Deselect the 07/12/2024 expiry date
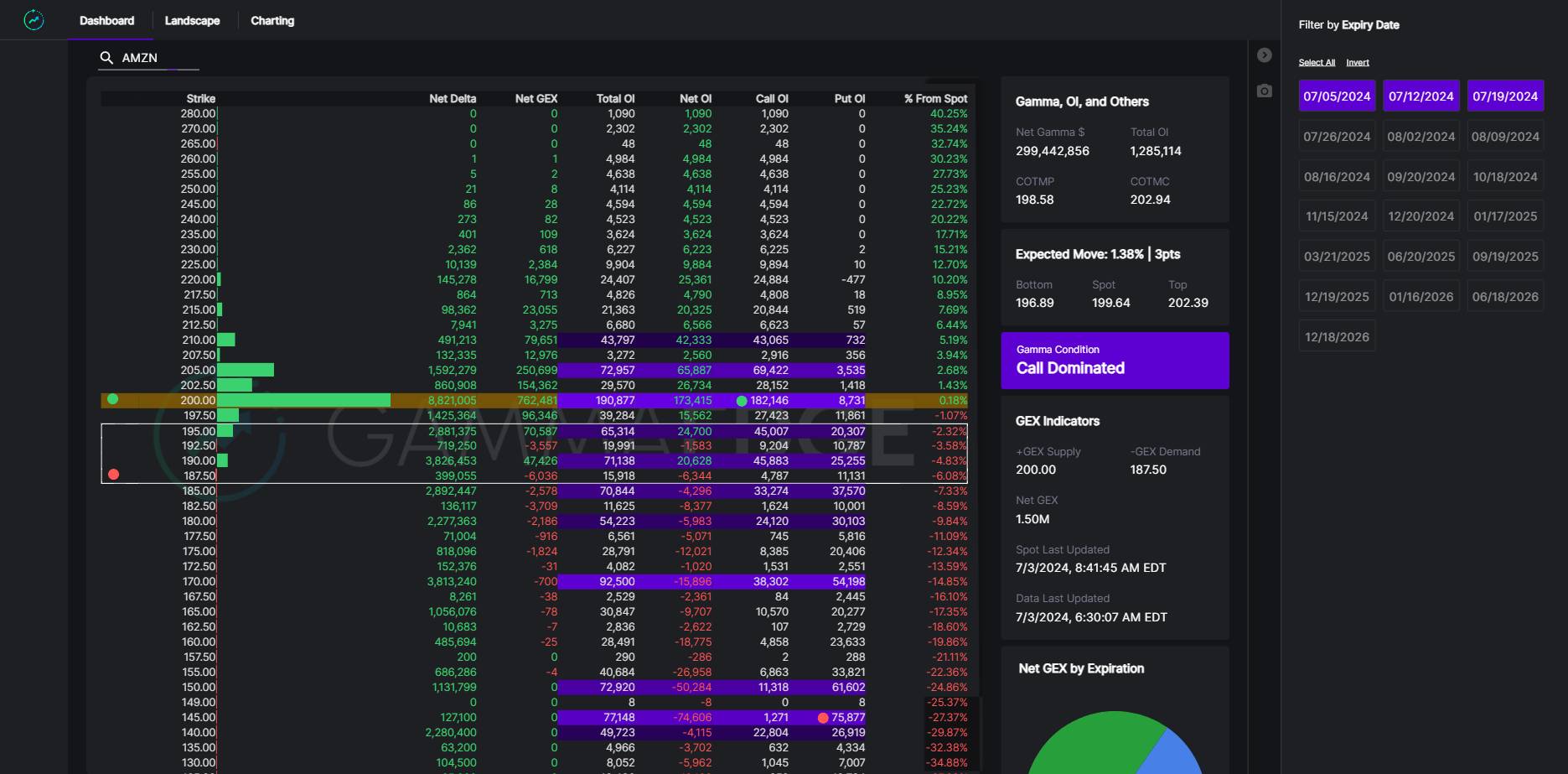This screenshot has height=774, width=1568. (1421, 96)
